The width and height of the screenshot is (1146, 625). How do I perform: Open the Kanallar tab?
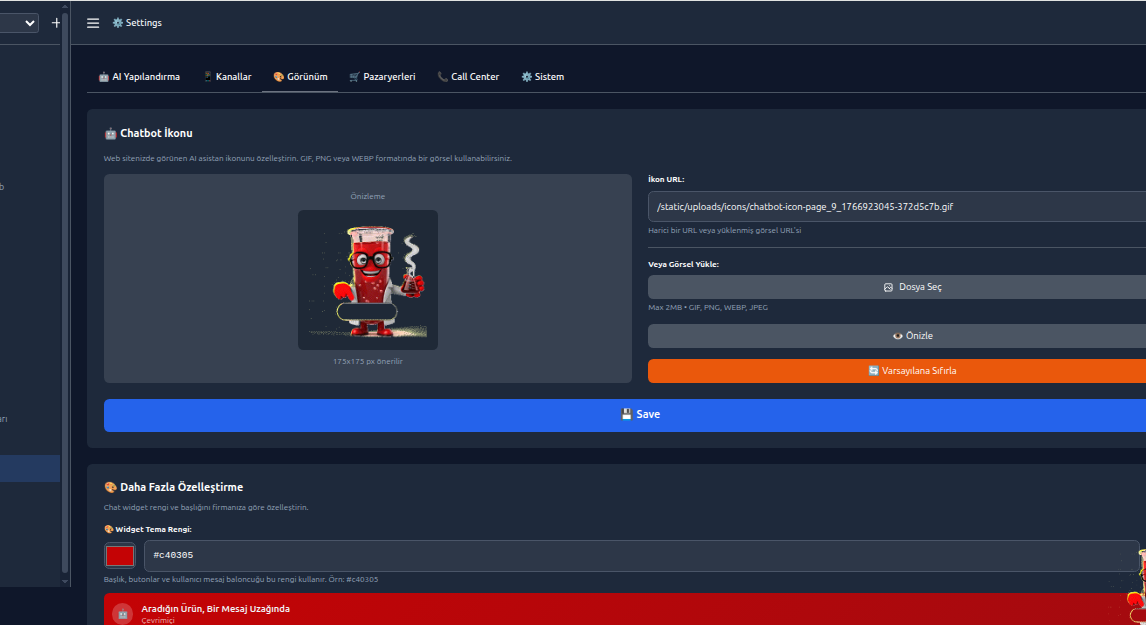227,75
